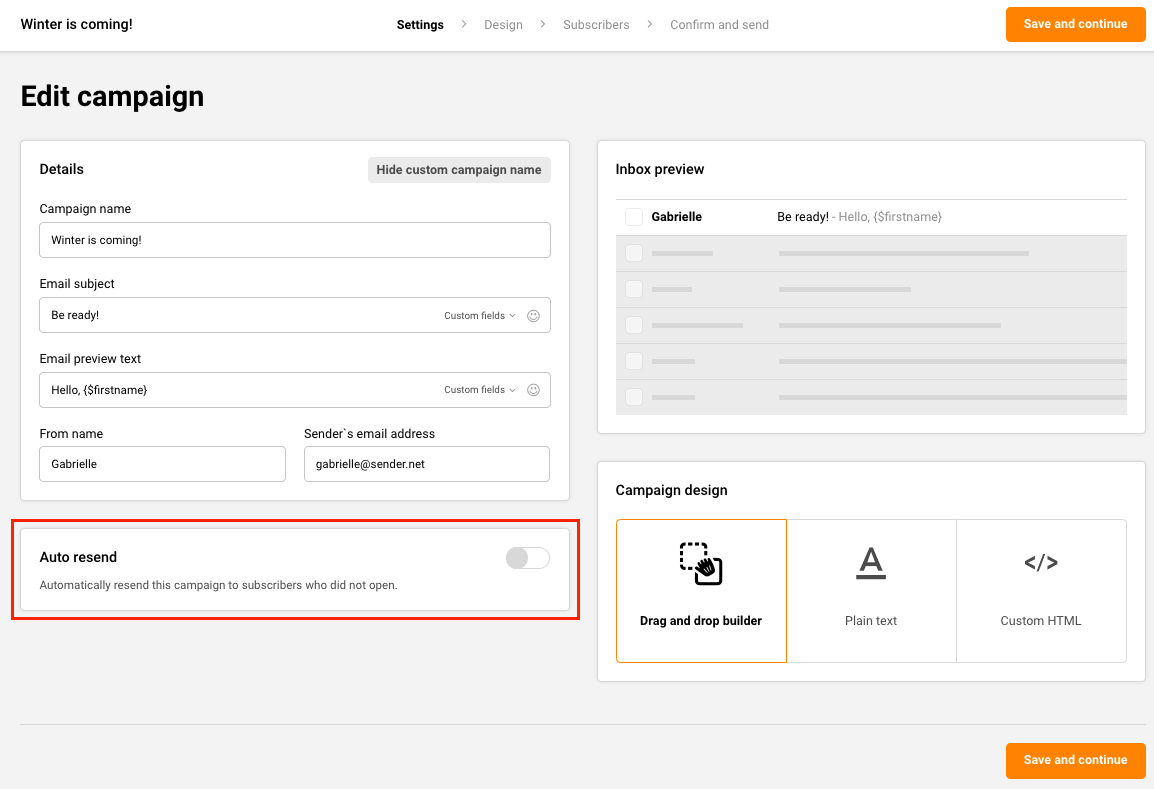This screenshot has width=1154, height=789.
Task: Open Custom fields dropdown in Email subject
Action: click(x=480, y=315)
